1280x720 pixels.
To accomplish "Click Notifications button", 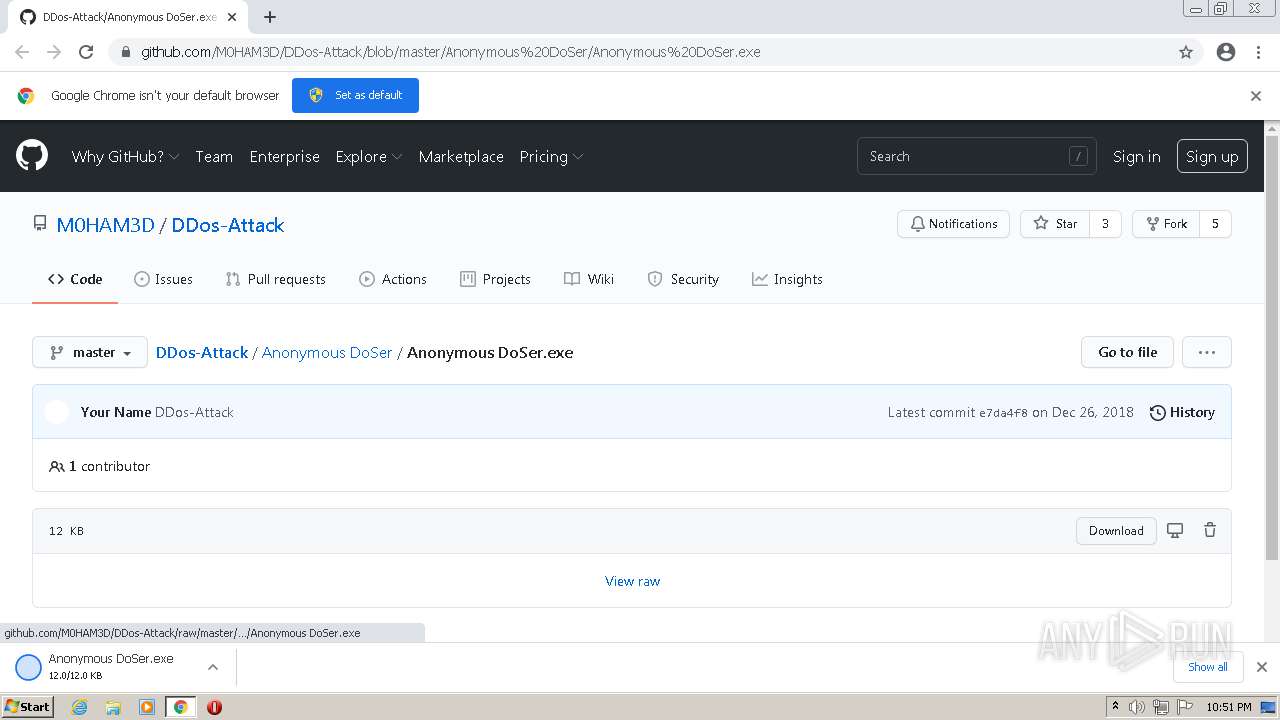I will pyautogui.click(x=953, y=224).
